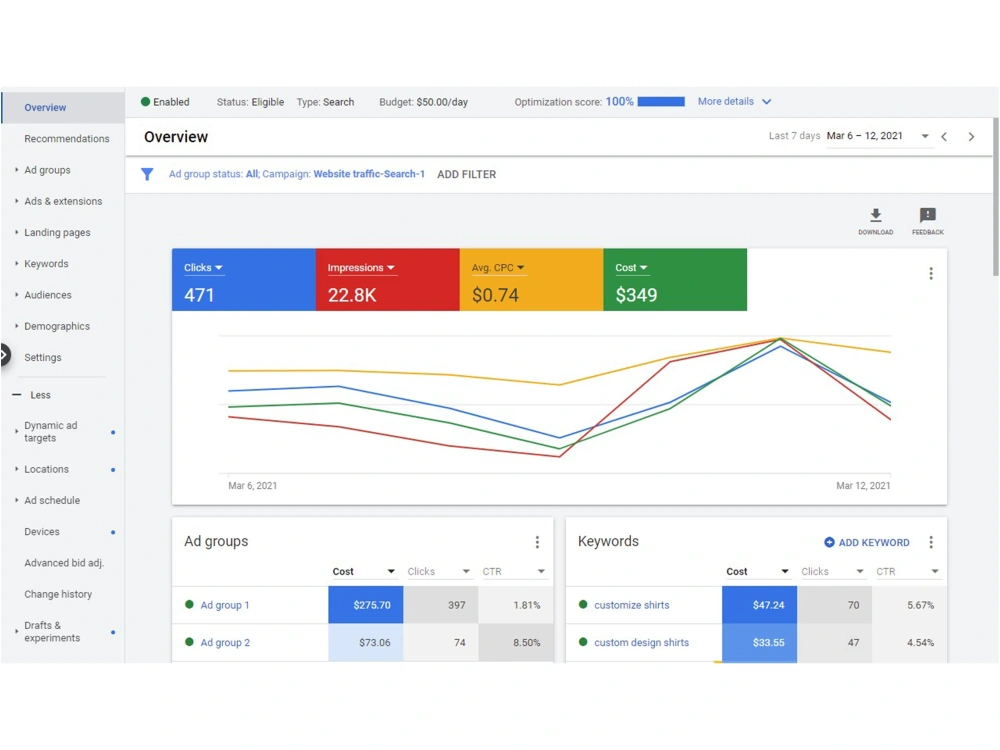Click Ad group 2 green status dot
The height and width of the screenshot is (750, 1000).
pyautogui.click(x=189, y=642)
